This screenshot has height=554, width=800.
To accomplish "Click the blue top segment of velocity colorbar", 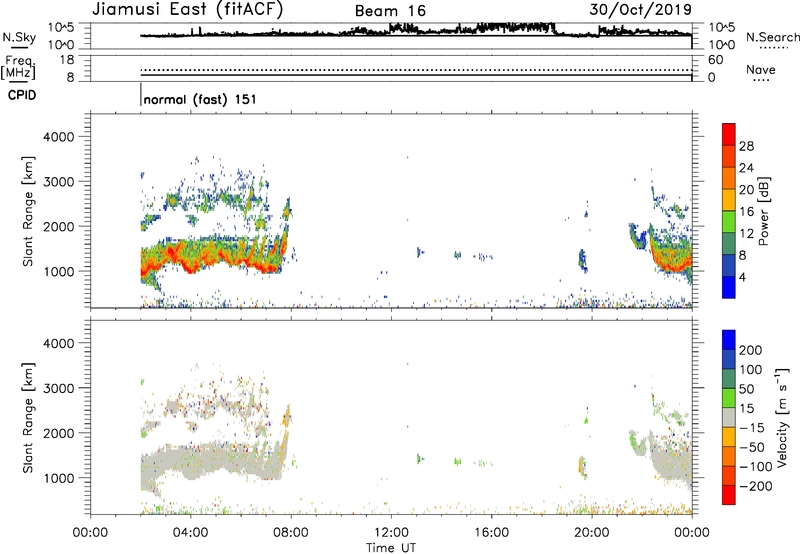I will tap(729, 340).
